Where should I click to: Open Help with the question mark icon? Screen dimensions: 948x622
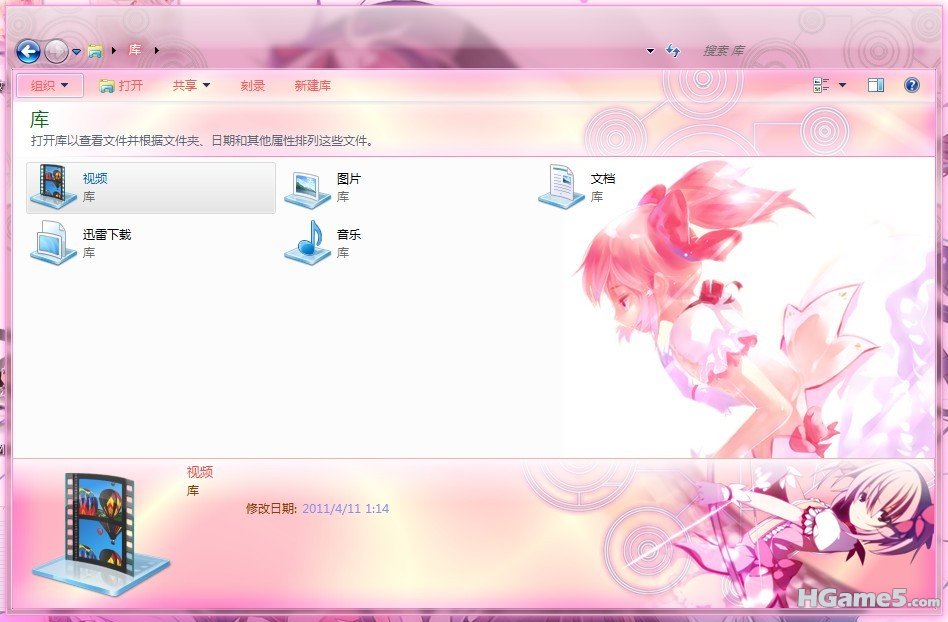(912, 85)
